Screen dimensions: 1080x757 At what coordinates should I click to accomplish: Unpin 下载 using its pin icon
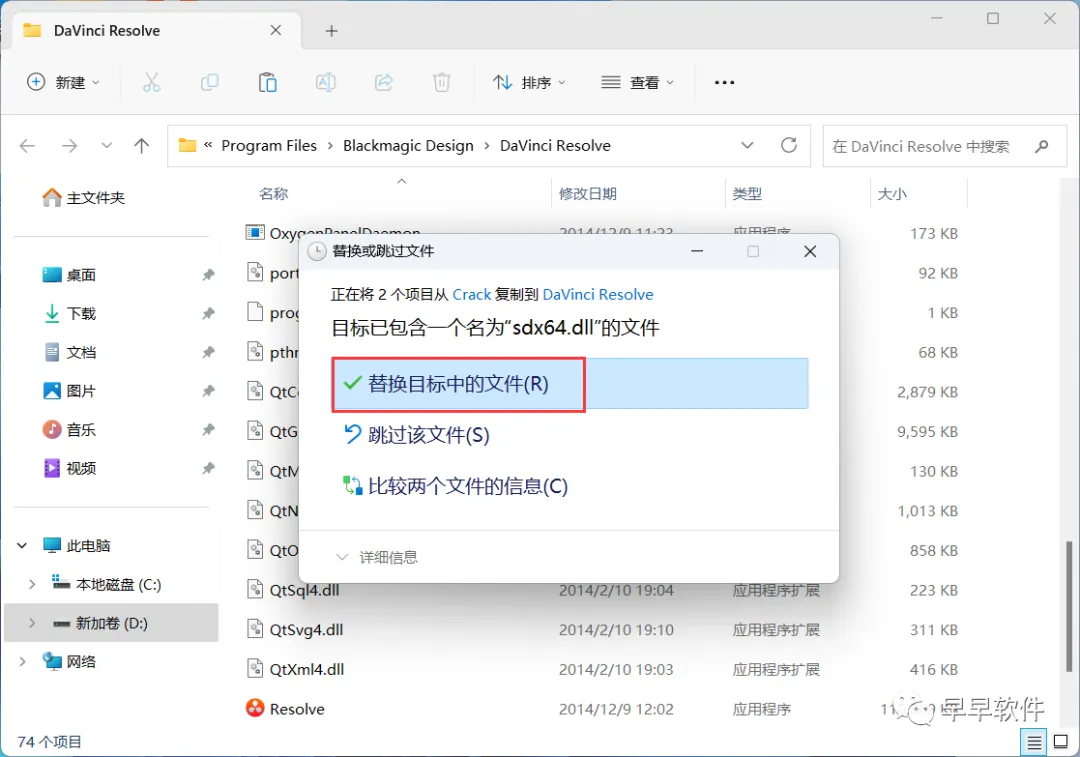click(208, 313)
